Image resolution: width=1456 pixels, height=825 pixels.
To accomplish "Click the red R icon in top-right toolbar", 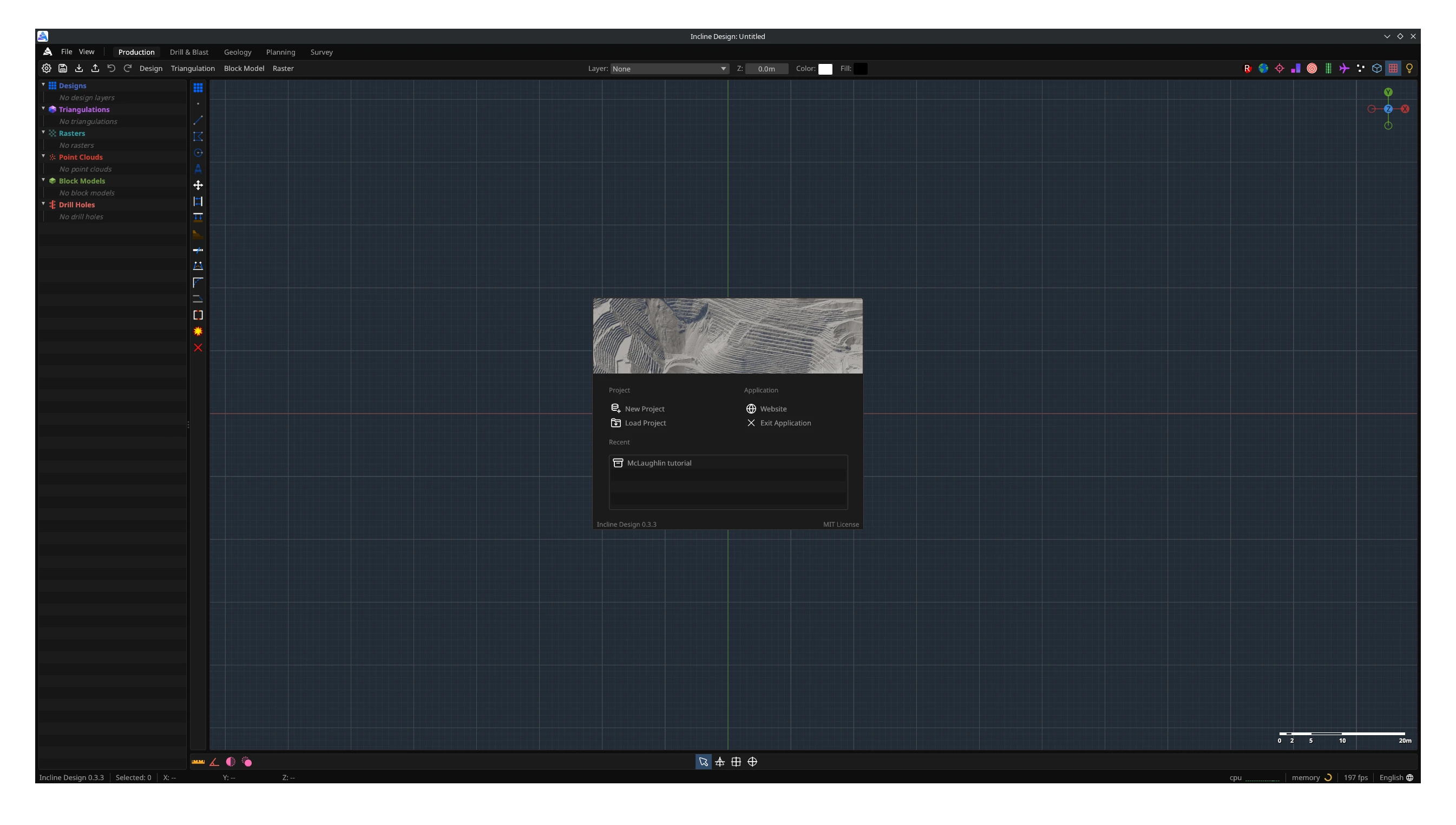I will 1248,69.
